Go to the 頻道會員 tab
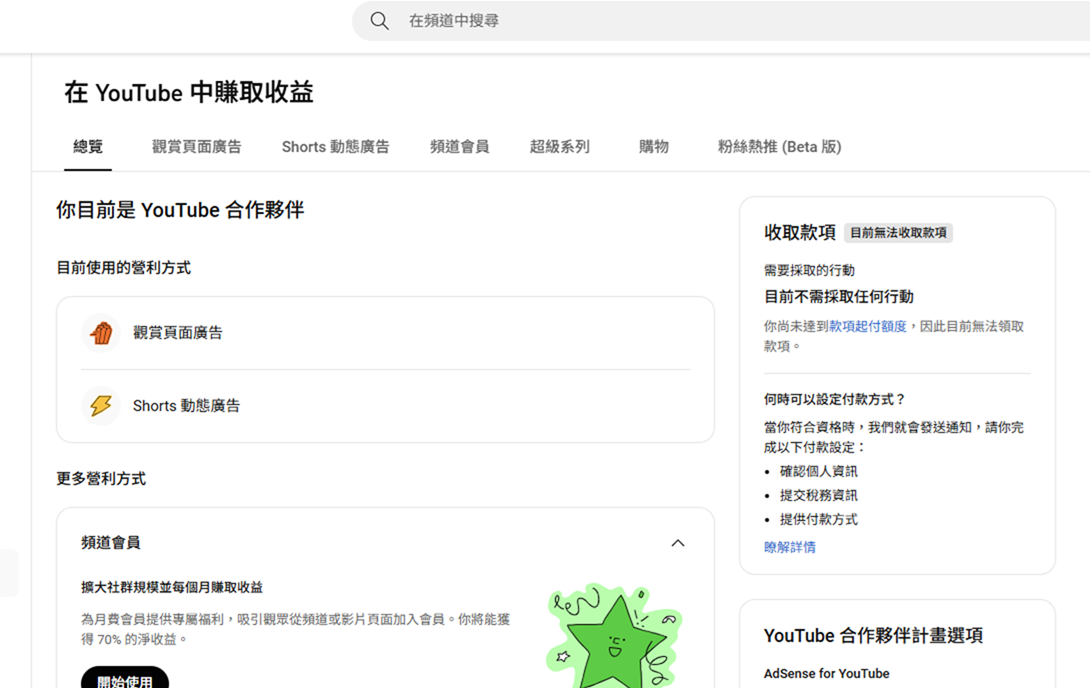The image size is (1090, 688). [459, 147]
